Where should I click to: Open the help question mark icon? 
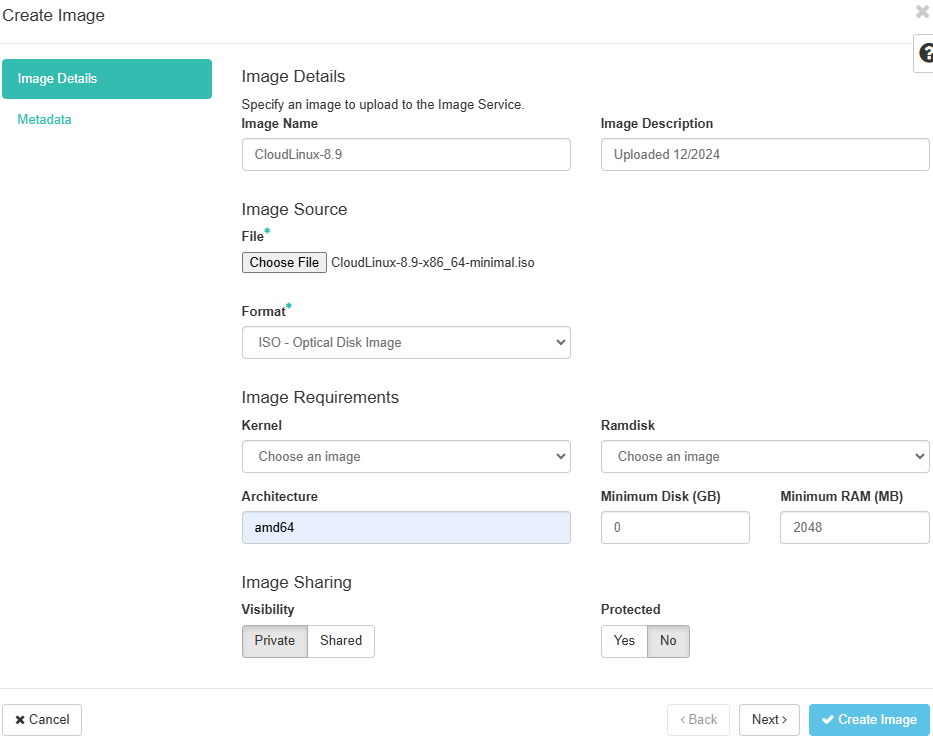click(x=925, y=53)
